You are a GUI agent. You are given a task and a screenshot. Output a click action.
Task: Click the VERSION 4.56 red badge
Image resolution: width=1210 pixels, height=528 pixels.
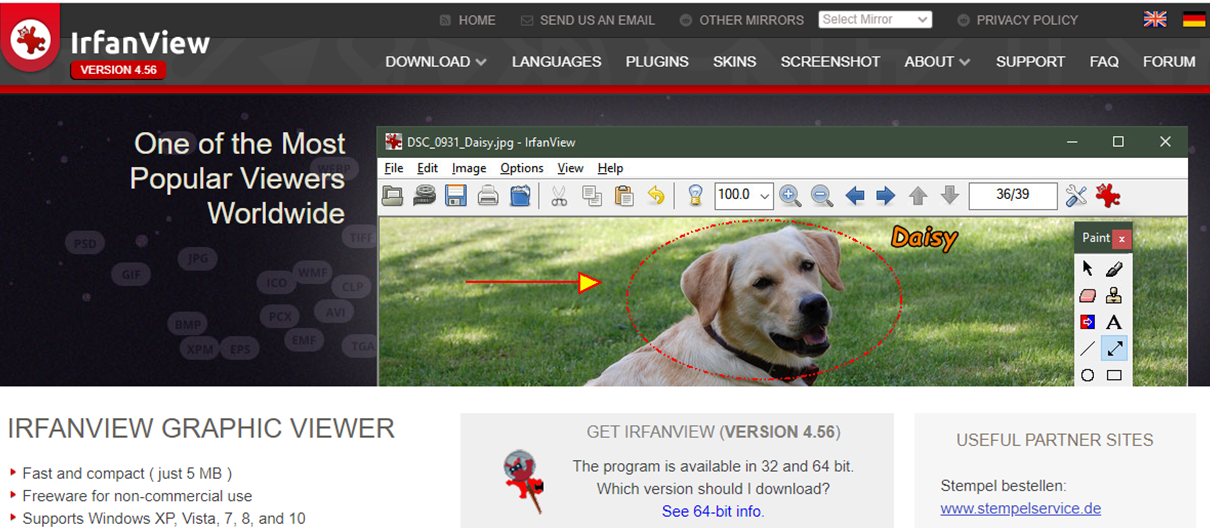(x=118, y=70)
